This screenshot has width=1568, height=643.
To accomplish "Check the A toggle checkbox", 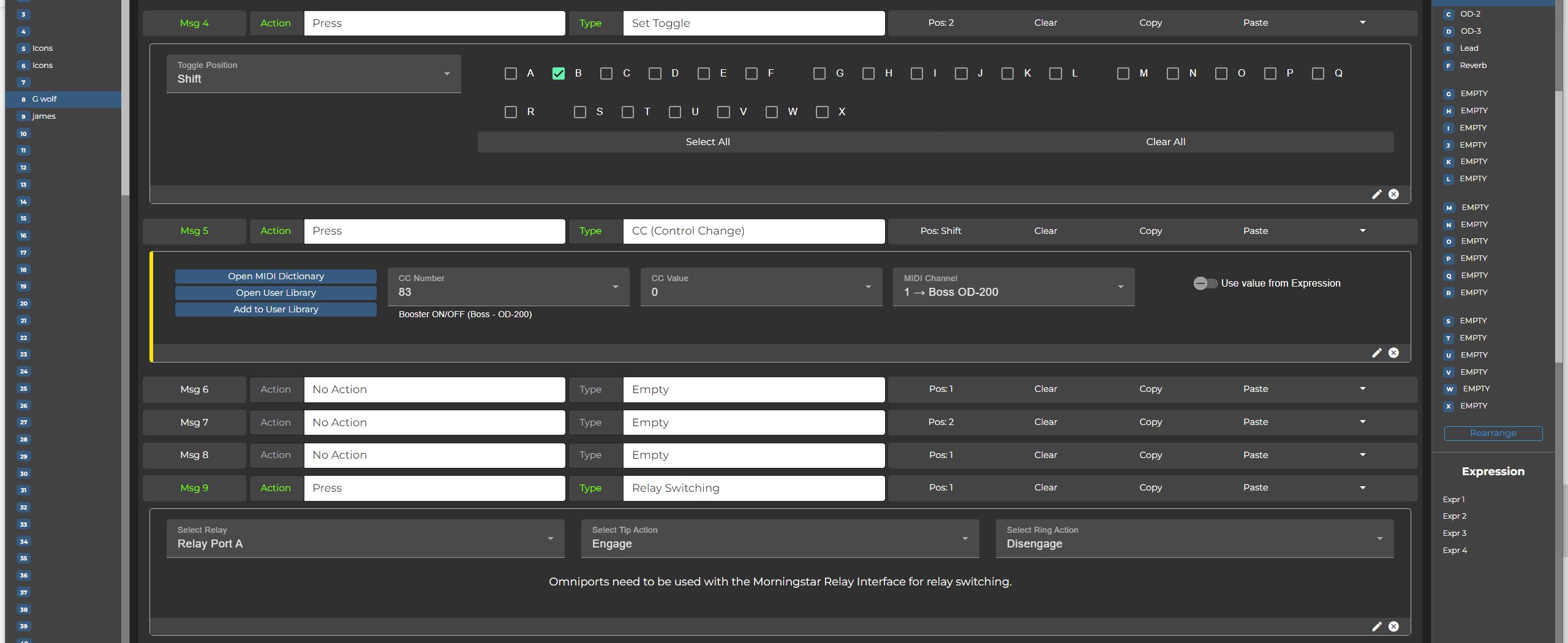I will [x=510, y=73].
